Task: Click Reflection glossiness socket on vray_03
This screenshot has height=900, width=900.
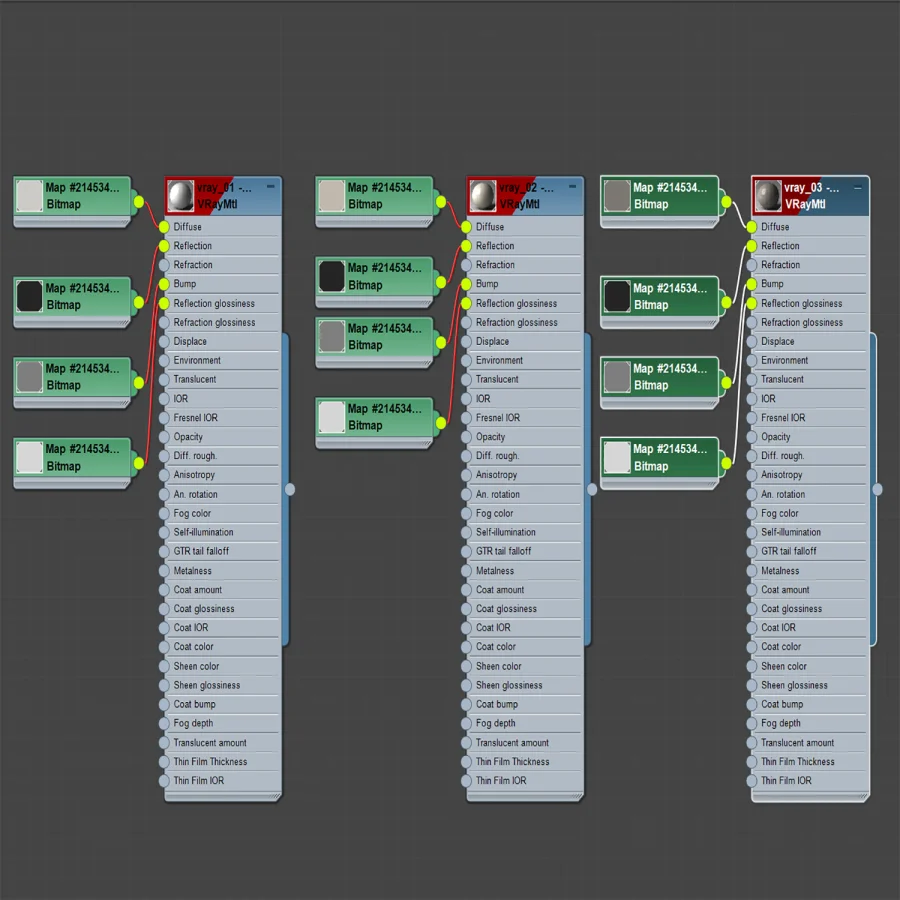Action: 751,303
